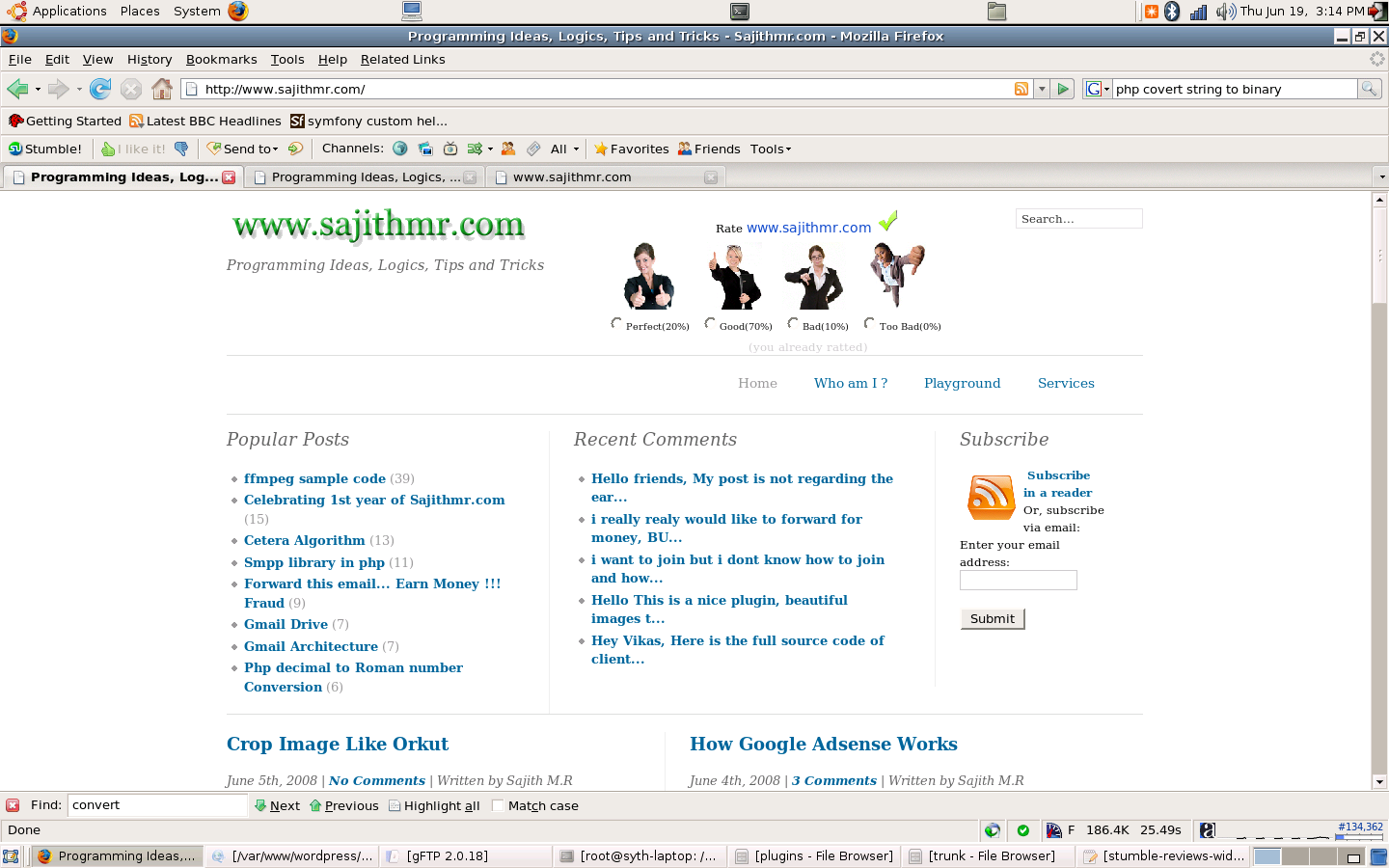Find Previous match

coord(344,805)
